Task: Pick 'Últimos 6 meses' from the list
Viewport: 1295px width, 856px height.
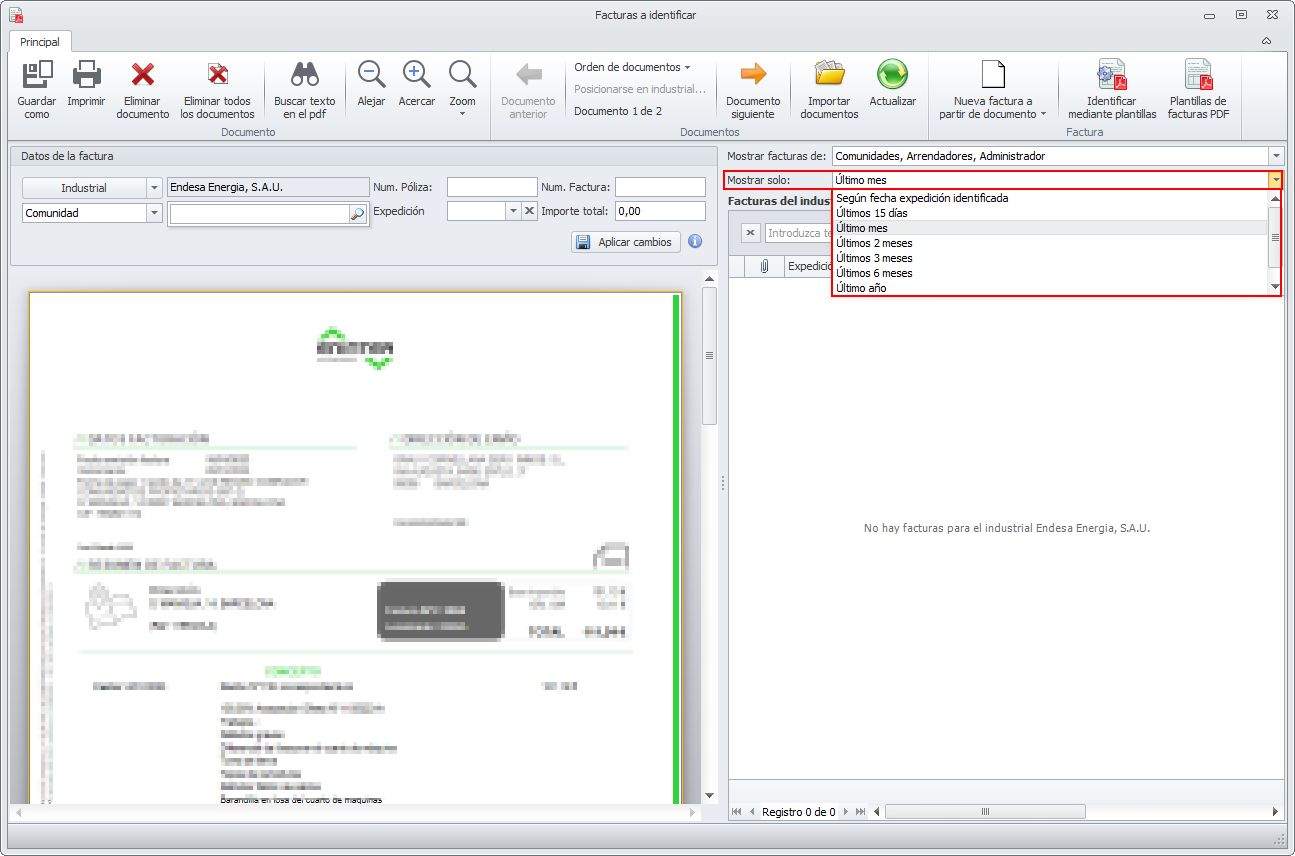Action: coord(1050,273)
